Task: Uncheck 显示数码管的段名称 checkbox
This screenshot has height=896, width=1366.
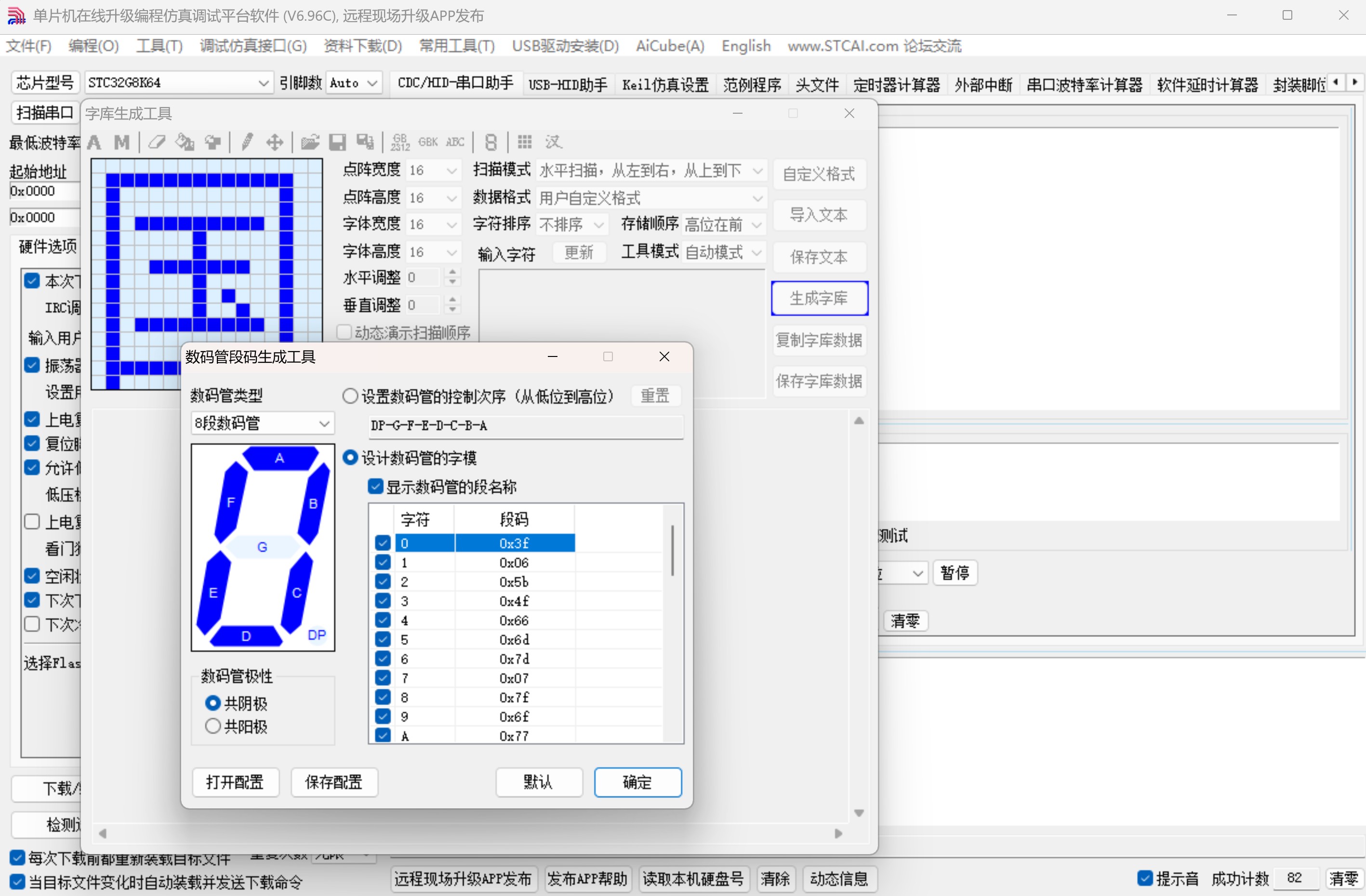Action: pyautogui.click(x=376, y=487)
